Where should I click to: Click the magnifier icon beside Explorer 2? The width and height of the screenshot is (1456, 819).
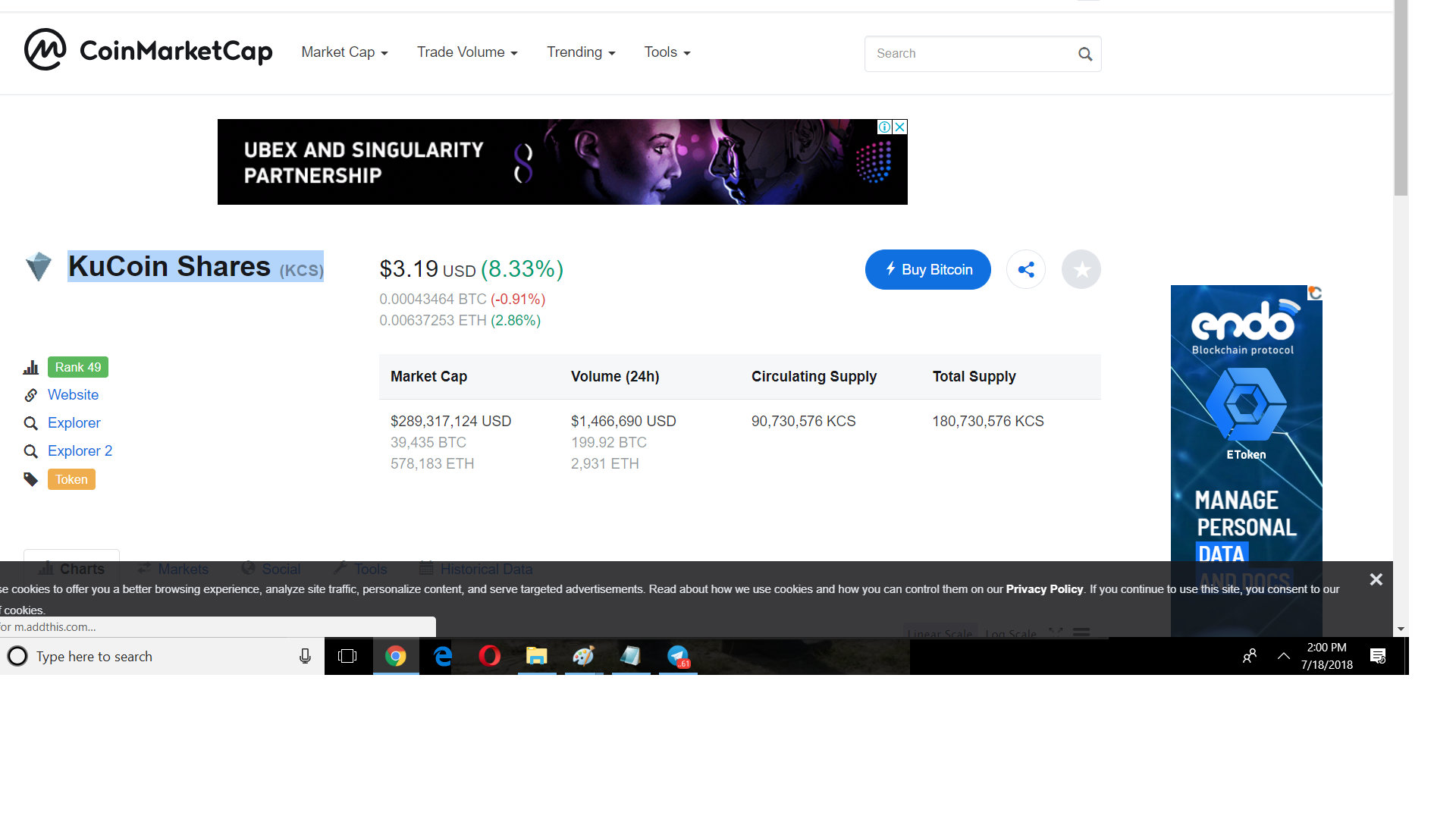(31, 451)
